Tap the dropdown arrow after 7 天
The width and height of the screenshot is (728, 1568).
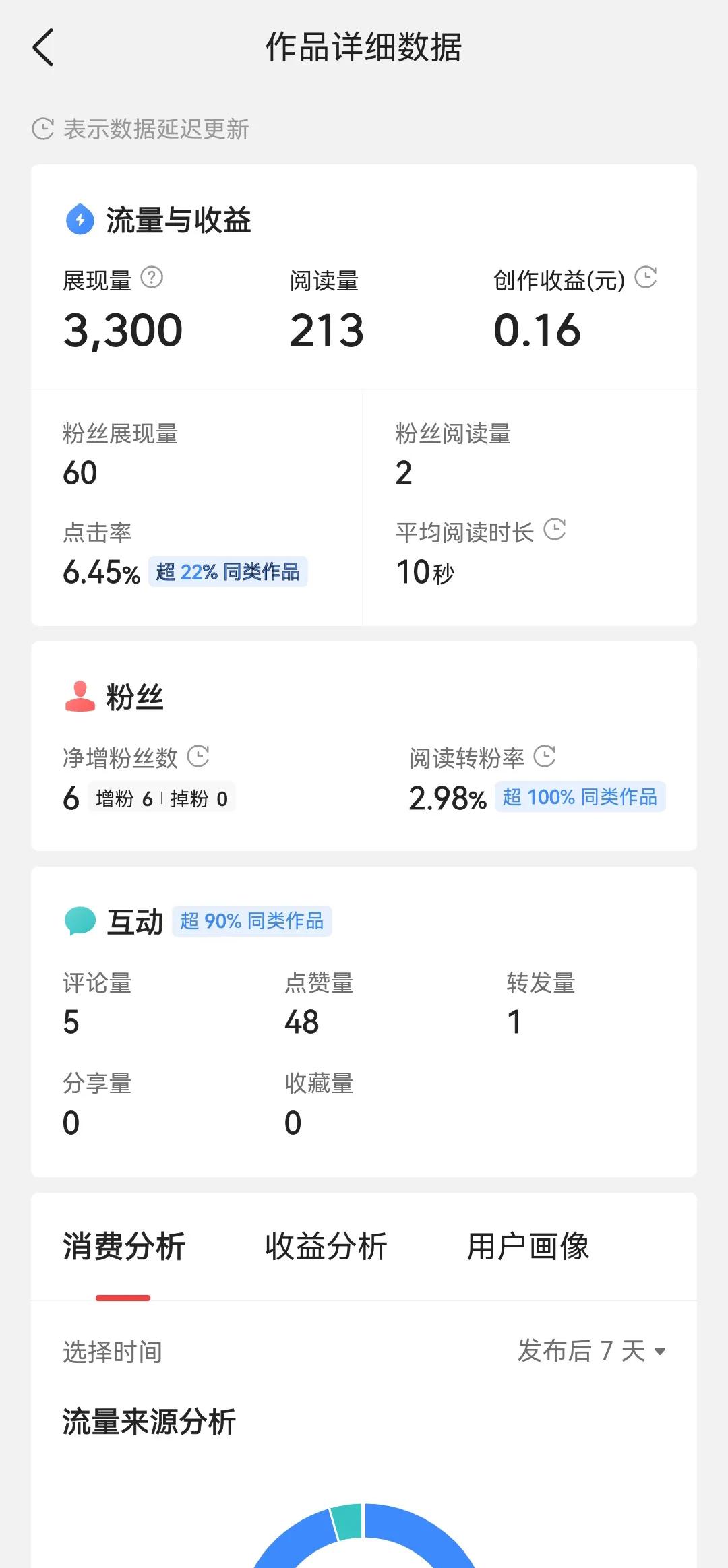click(660, 1351)
